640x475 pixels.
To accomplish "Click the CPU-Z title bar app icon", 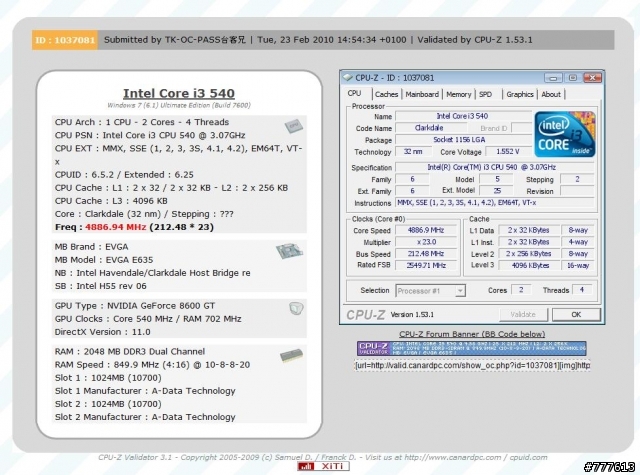I will pos(348,77).
